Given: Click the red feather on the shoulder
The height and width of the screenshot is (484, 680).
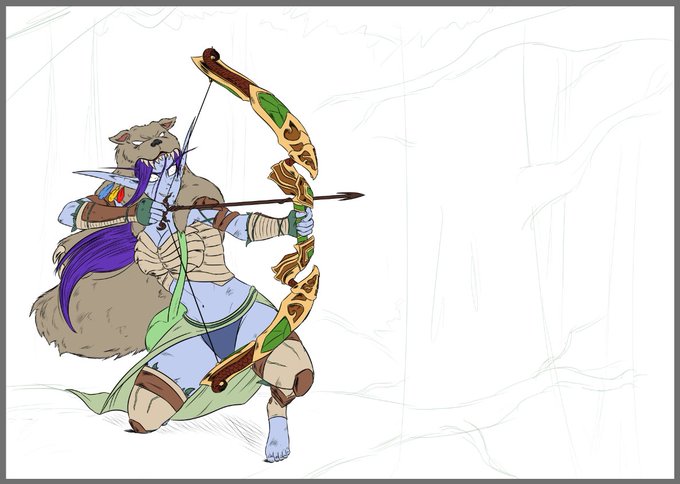Looking at the screenshot, I should point(121,195).
